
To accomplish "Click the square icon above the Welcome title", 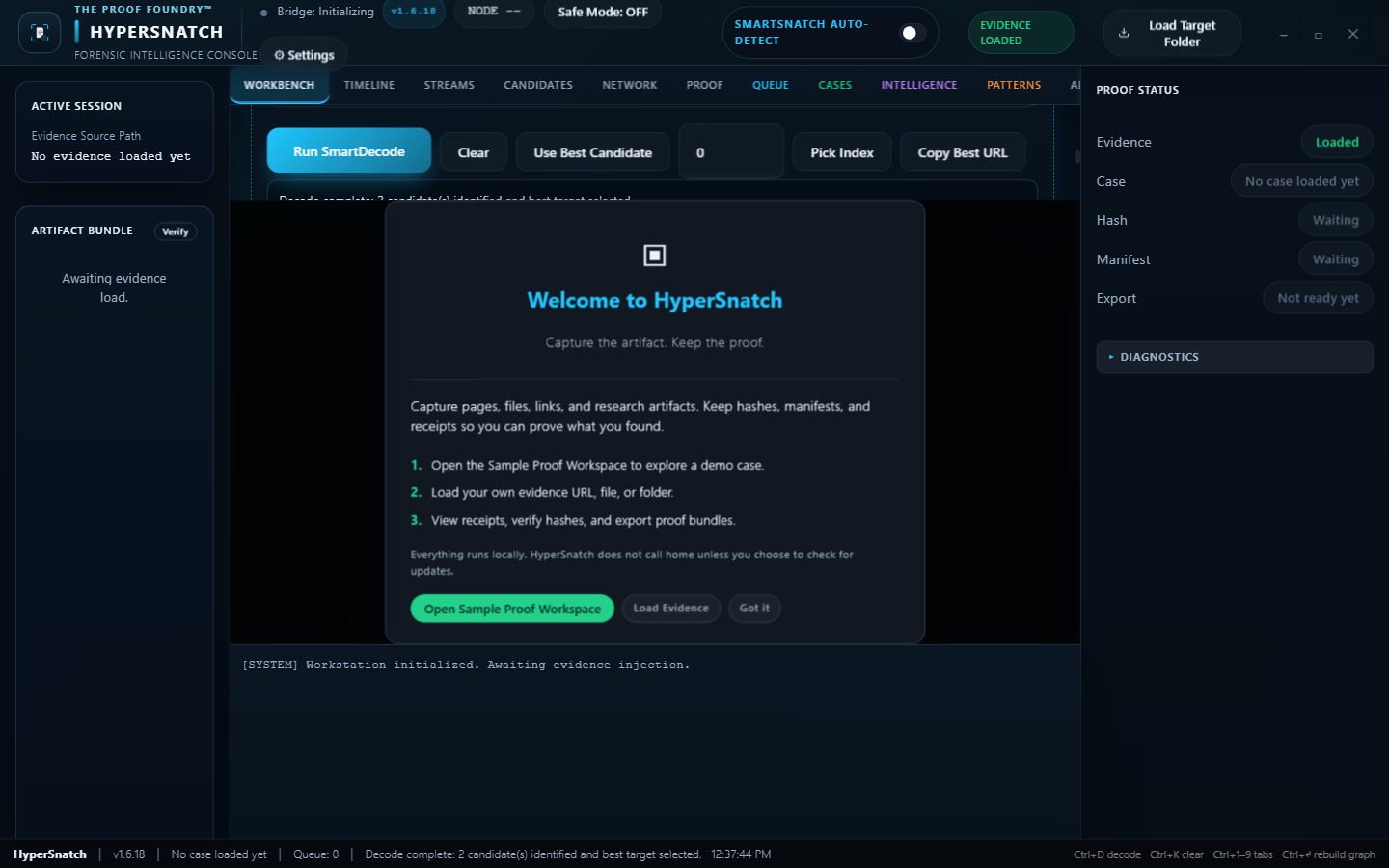I will tap(655, 255).
